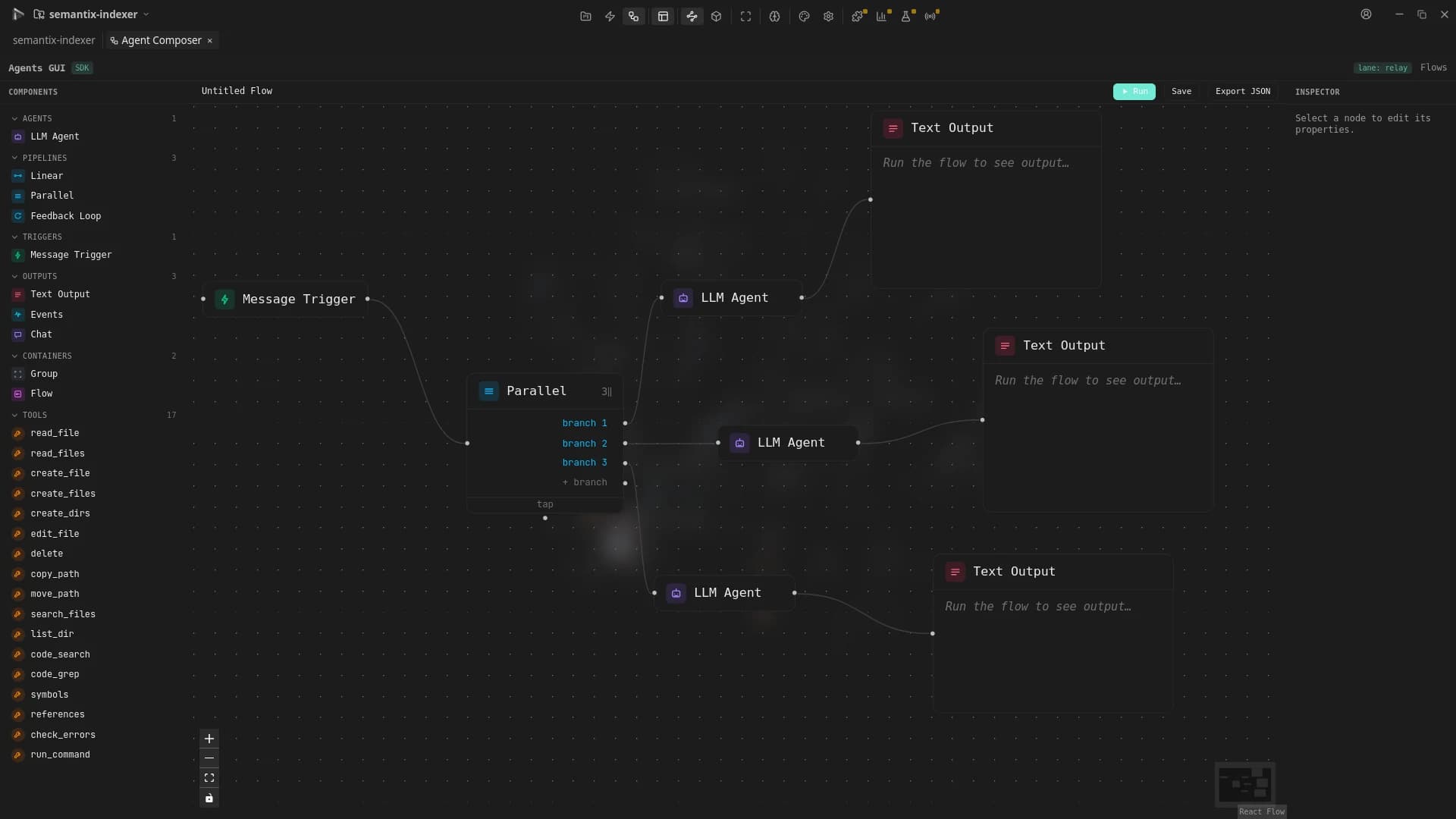
Task: Open the flask experiments icon
Action: point(906,16)
